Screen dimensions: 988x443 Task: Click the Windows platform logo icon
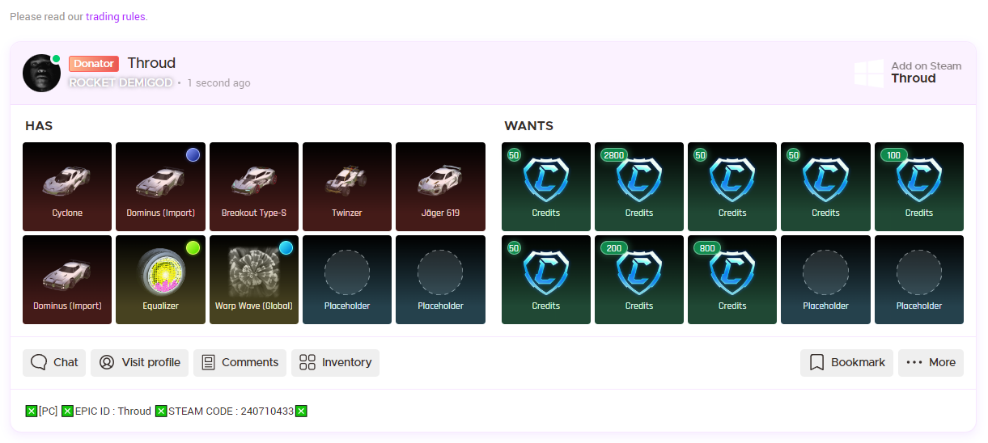coord(869,73)
